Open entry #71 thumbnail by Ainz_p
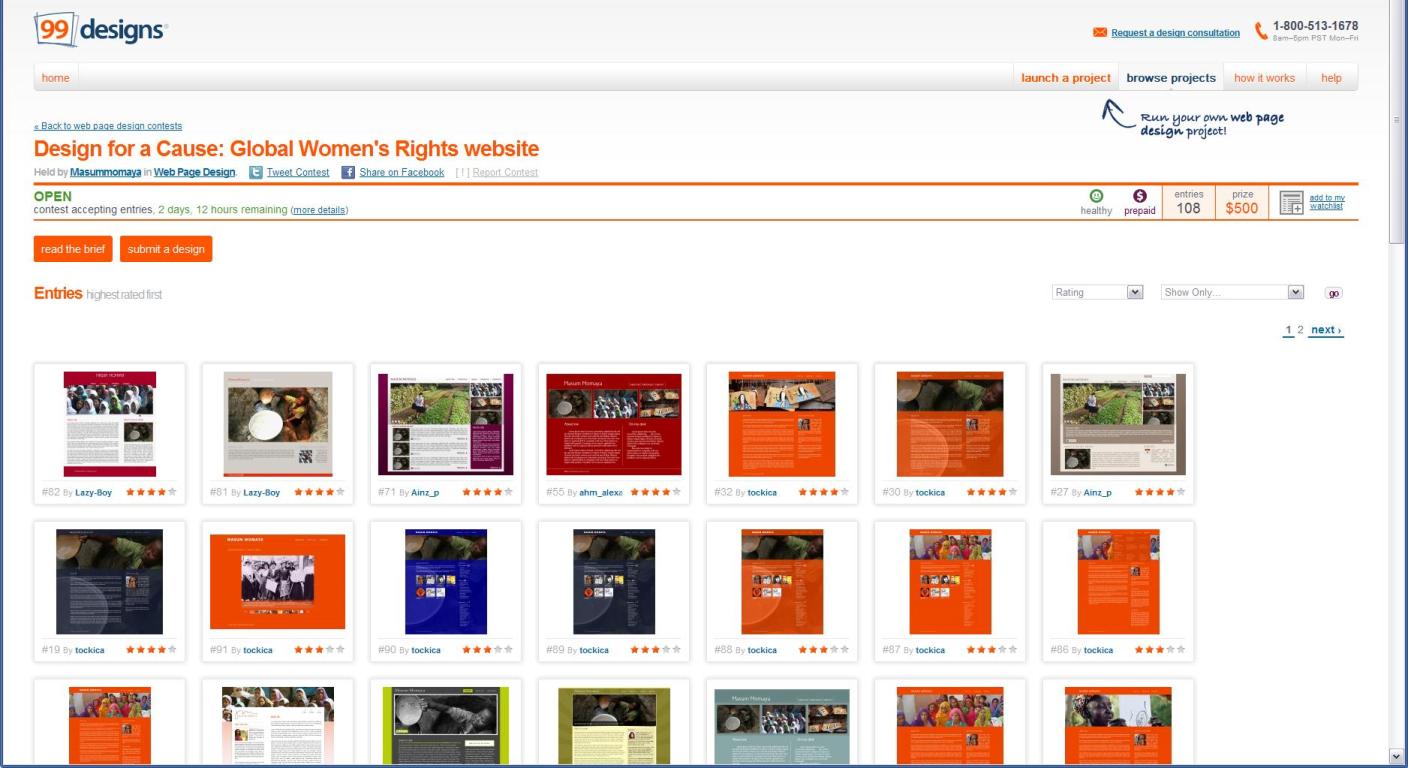1408x768 pixels. 446,423
